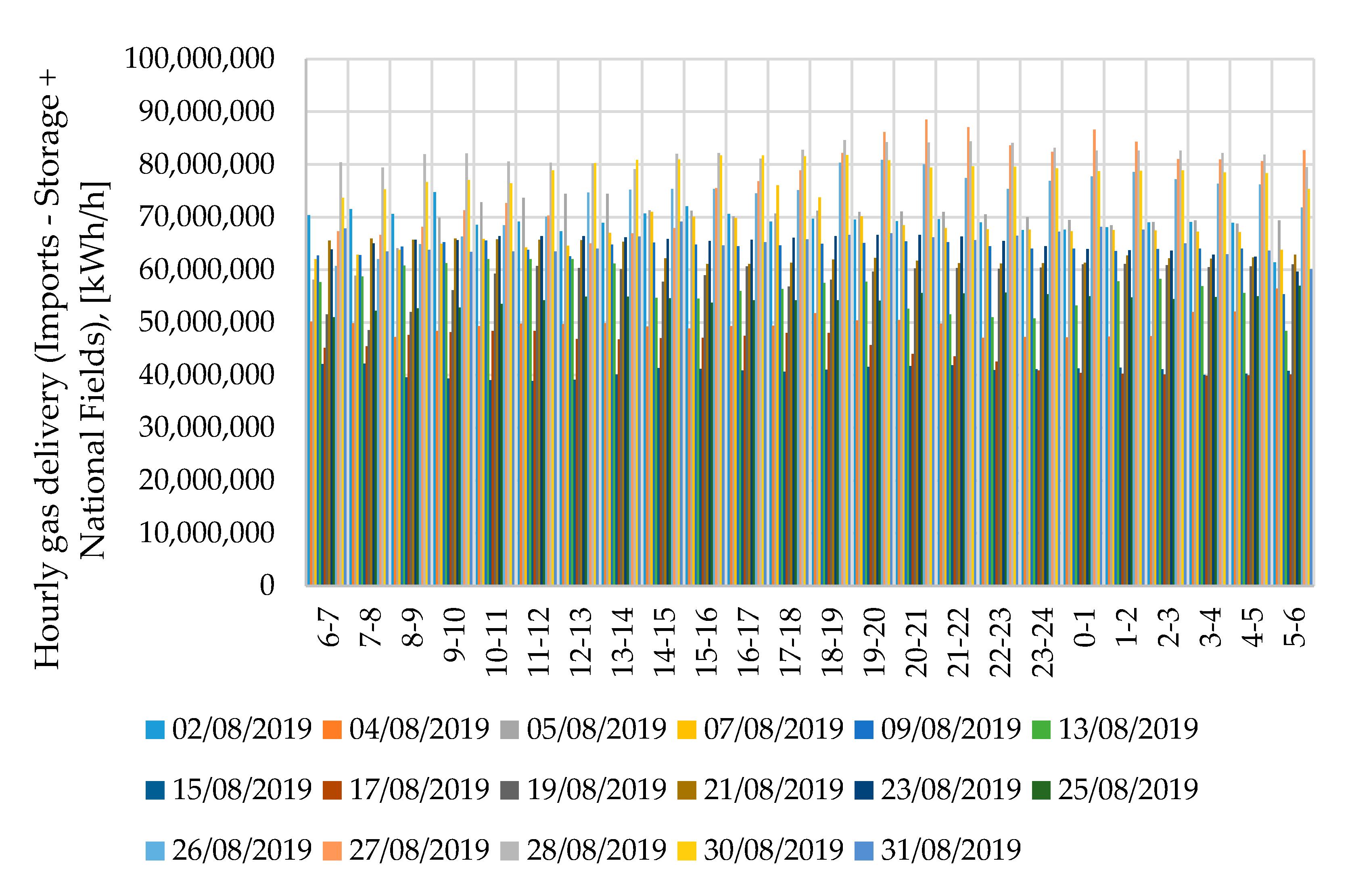Click the 31/08/2019 legend swatch
1352x896 pixels.
[864, 851]
